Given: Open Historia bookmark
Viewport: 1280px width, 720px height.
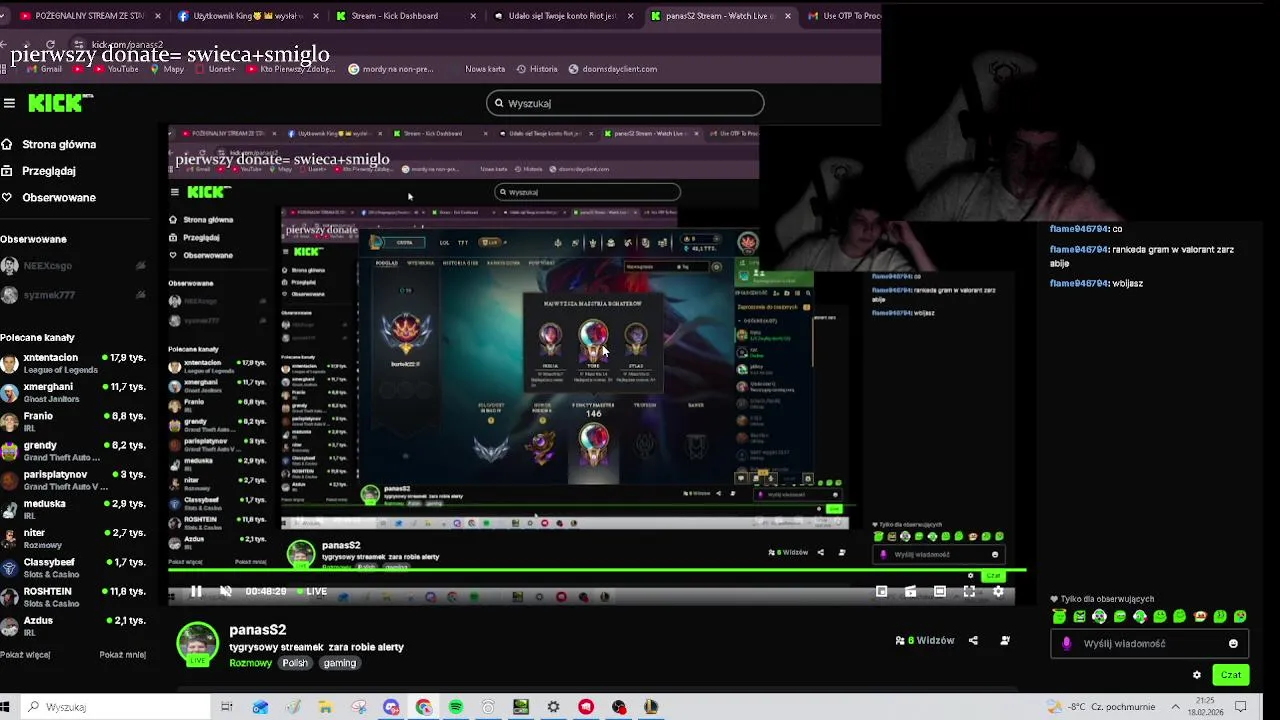Looking at the screenshot, I should pos(536,69).
